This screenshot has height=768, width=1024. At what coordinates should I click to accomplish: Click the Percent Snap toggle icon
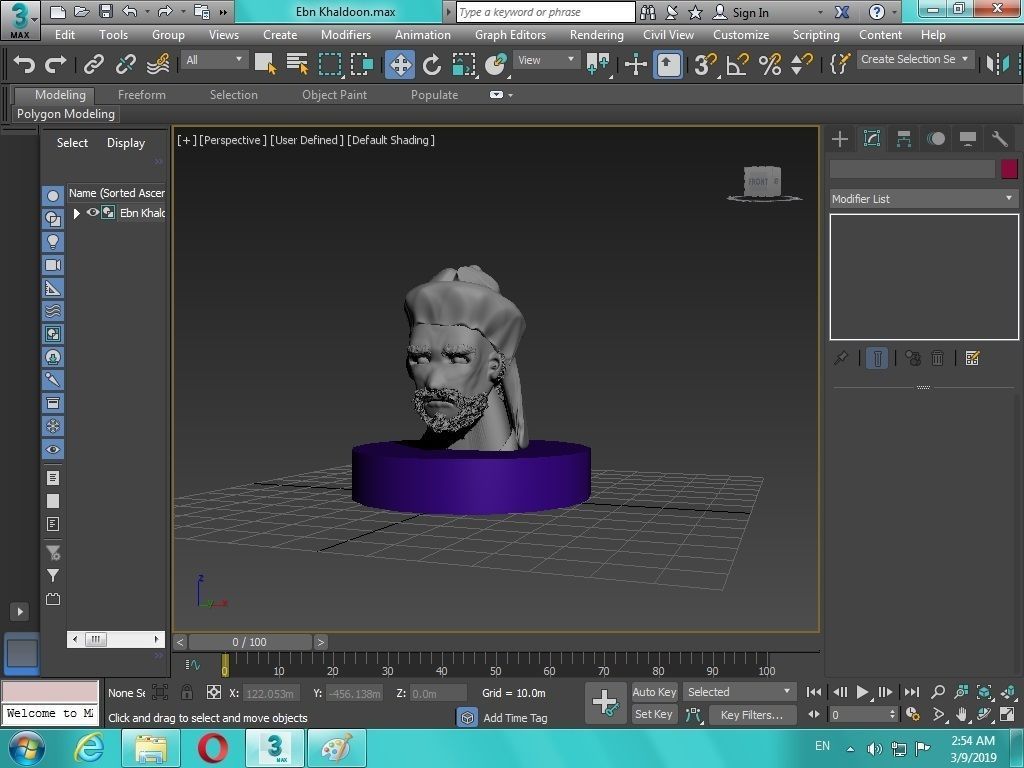point(769,65)
